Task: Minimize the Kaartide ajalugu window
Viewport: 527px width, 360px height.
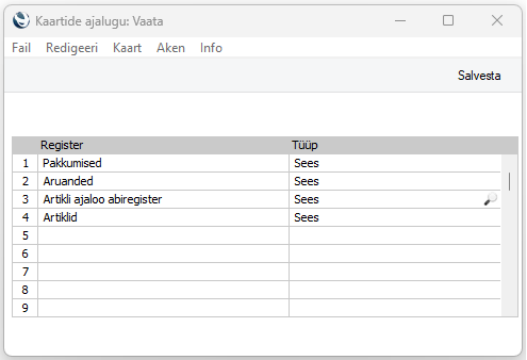Action: click(x=400, y=21)
